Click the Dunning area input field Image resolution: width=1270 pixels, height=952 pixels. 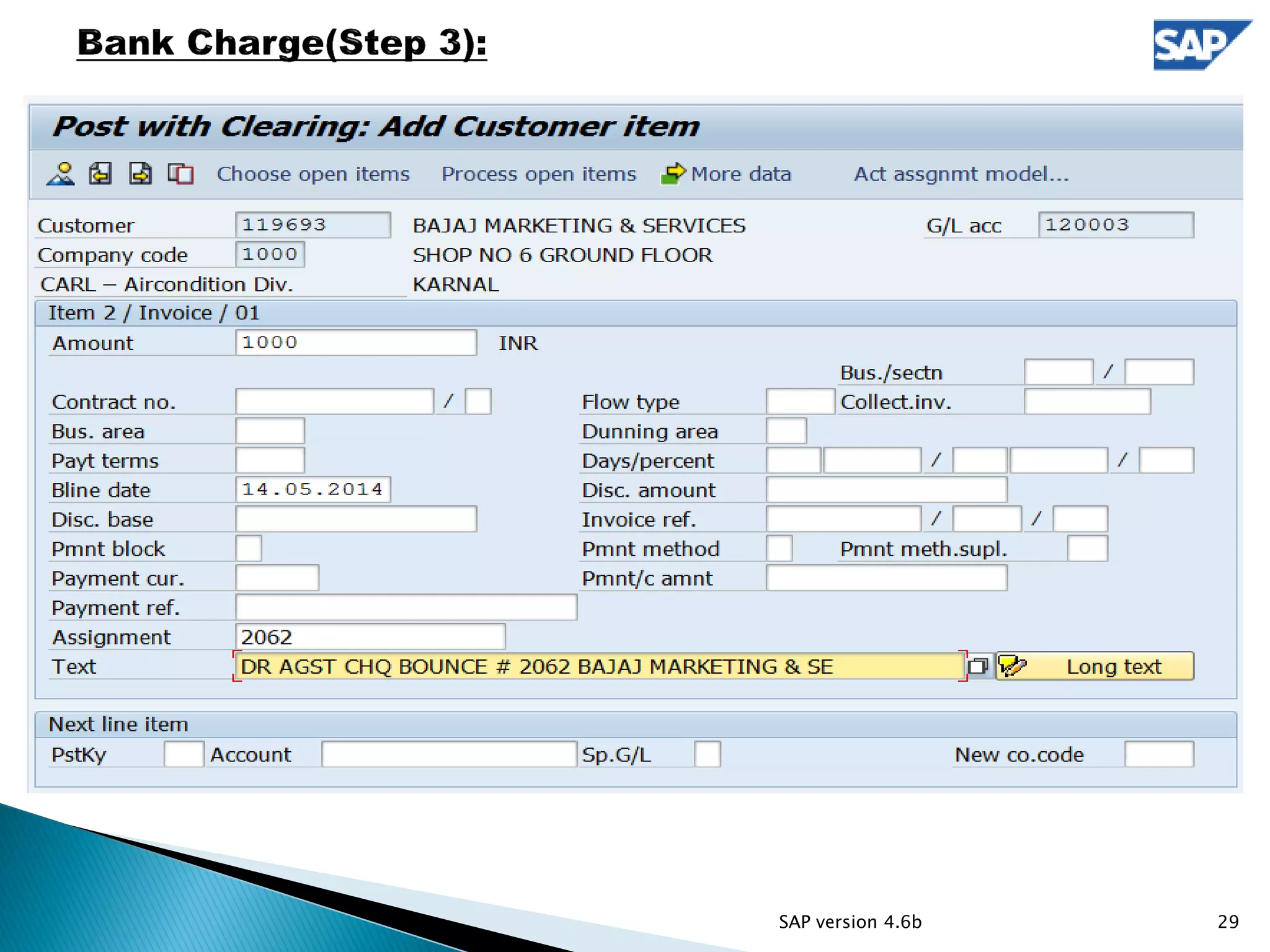pyautogui.click(x=786, y=431)
